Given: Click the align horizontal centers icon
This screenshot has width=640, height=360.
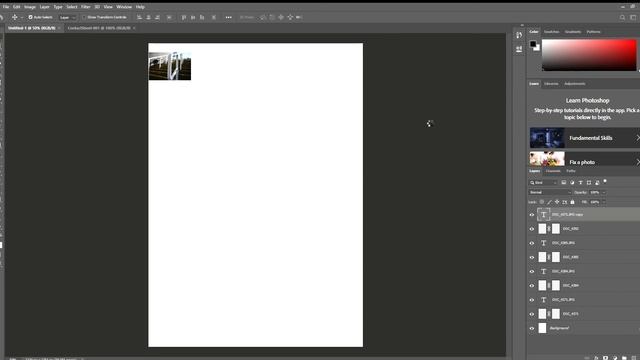Looking at the screenshot, I should pos(149,17).
